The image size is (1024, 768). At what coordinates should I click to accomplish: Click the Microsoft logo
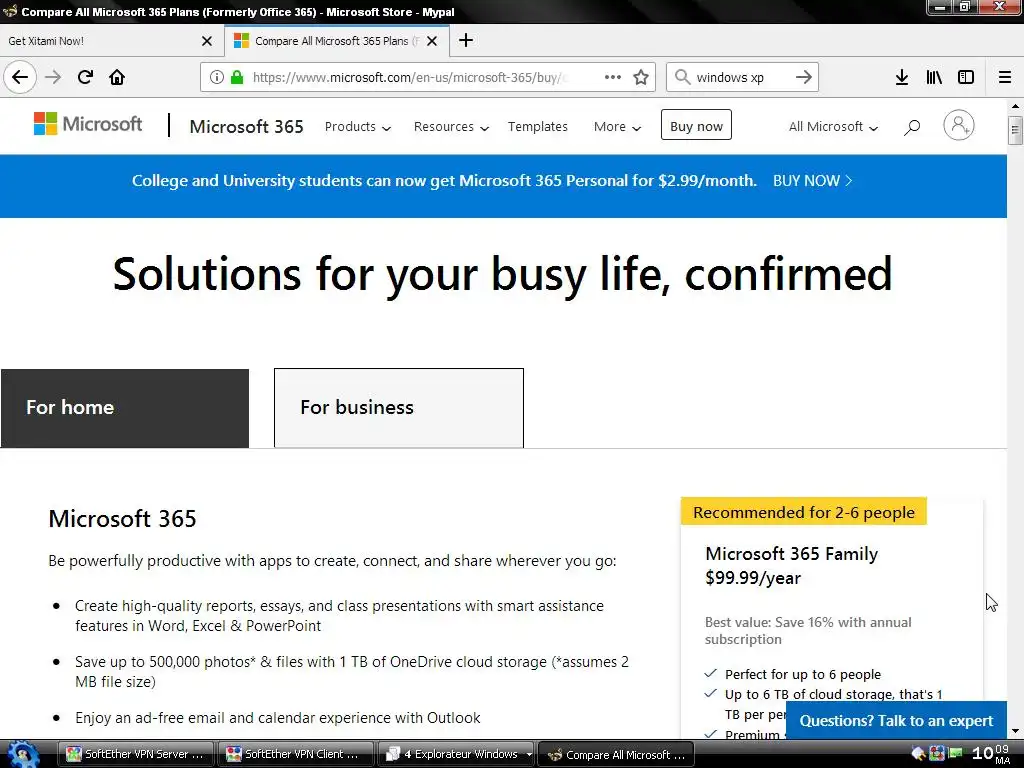tap(88, 123)
